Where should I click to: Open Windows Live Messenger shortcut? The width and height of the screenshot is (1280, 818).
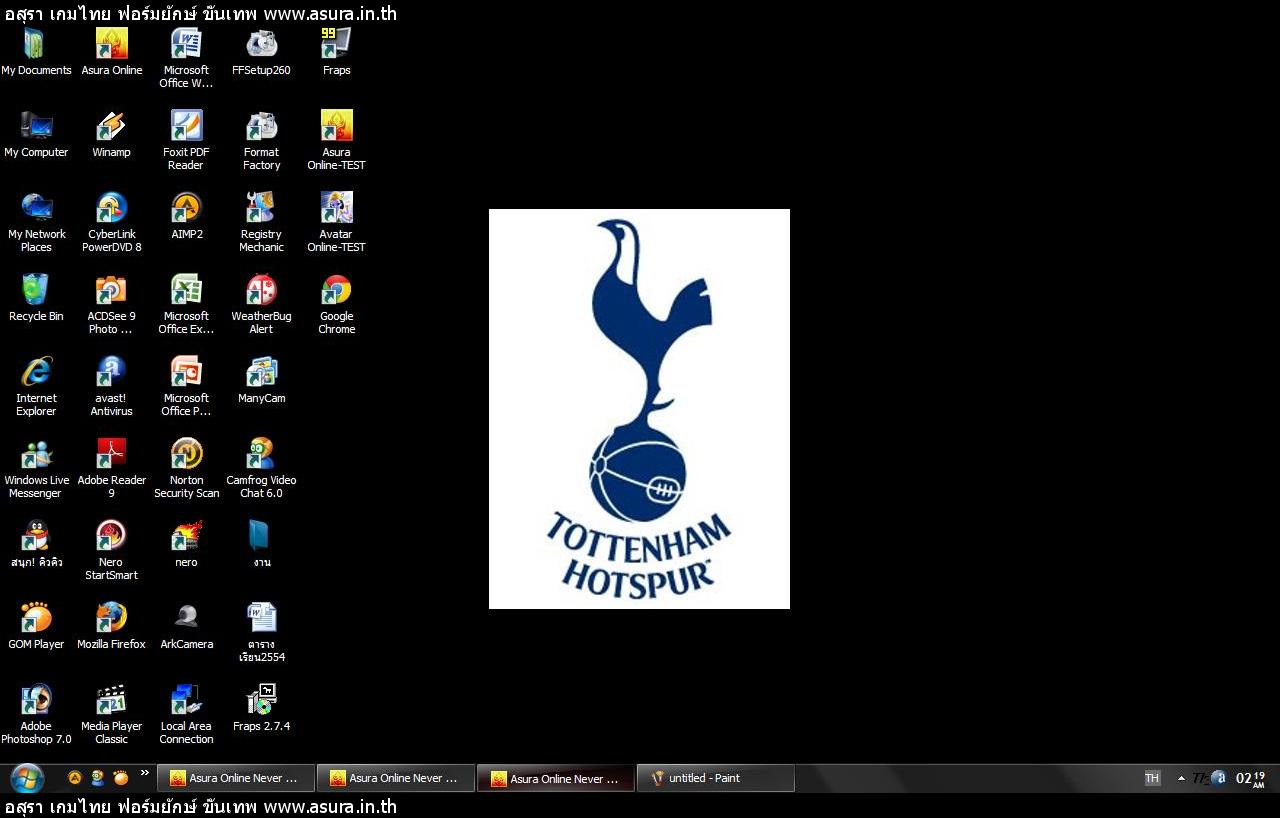[36, 468]
